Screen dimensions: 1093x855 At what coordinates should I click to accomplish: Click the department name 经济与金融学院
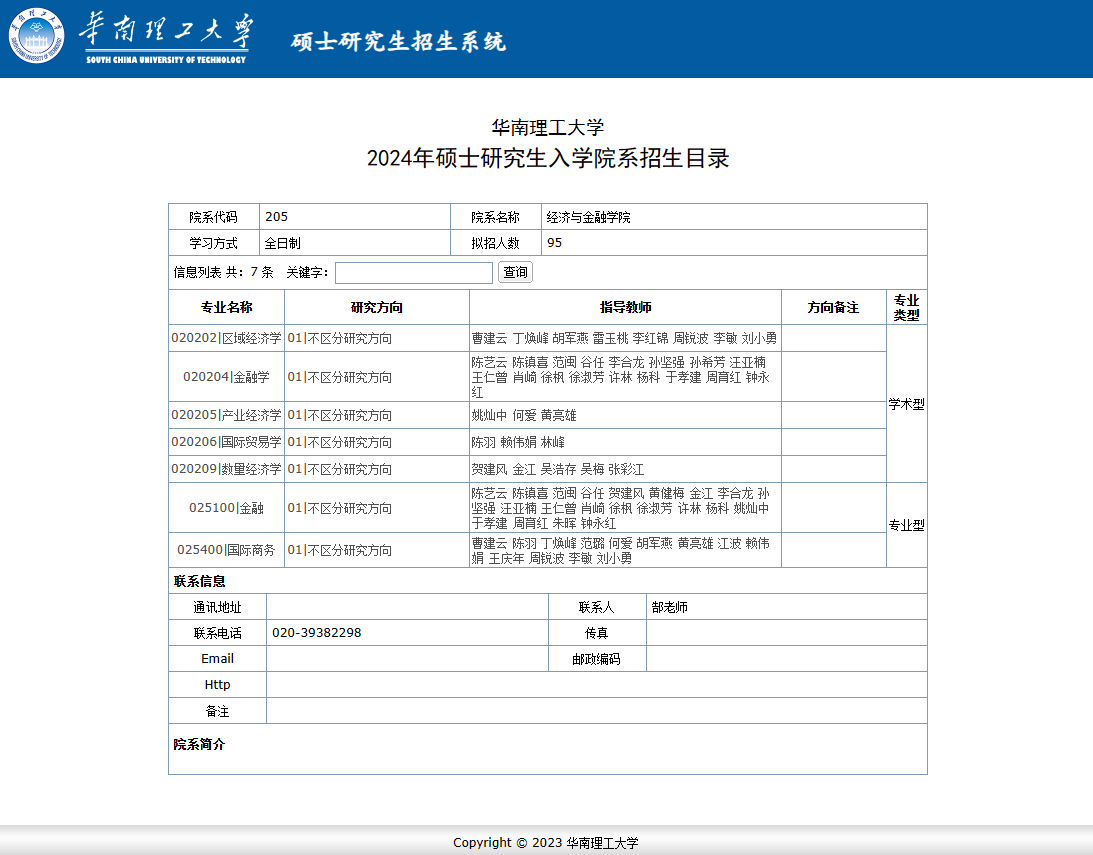coord(588,217)
